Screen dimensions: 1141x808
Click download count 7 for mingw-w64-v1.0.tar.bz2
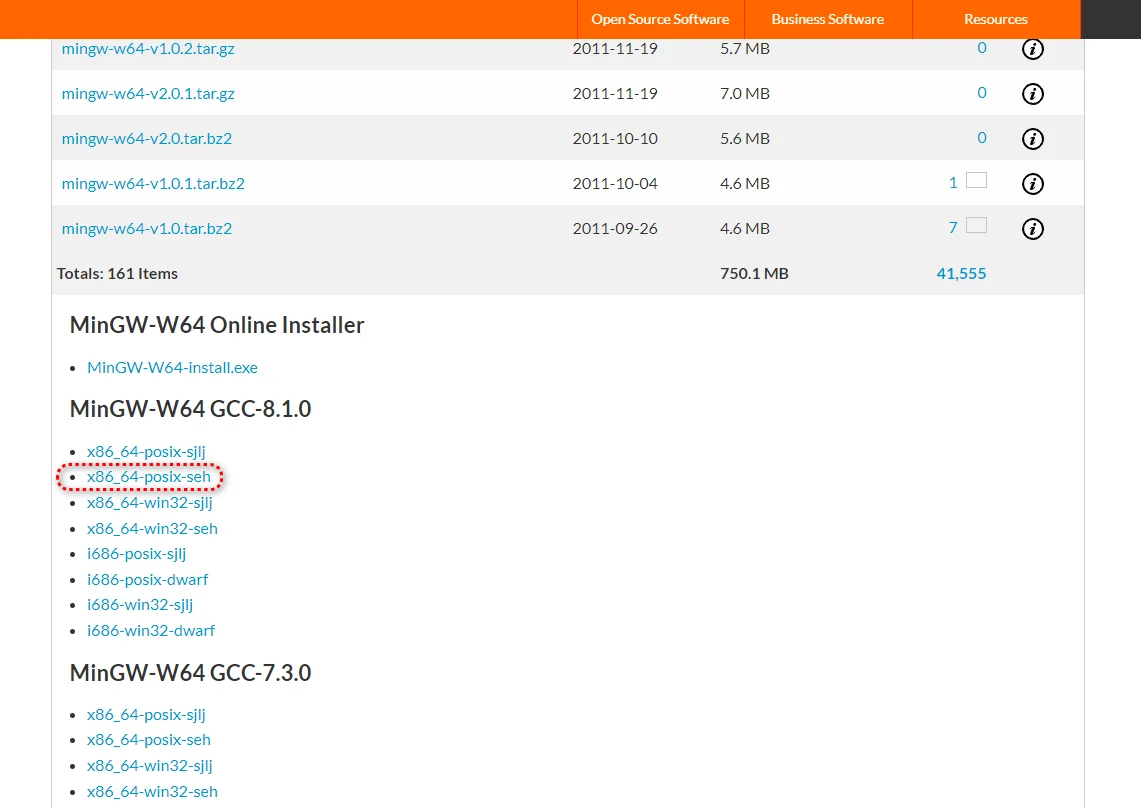953,228
